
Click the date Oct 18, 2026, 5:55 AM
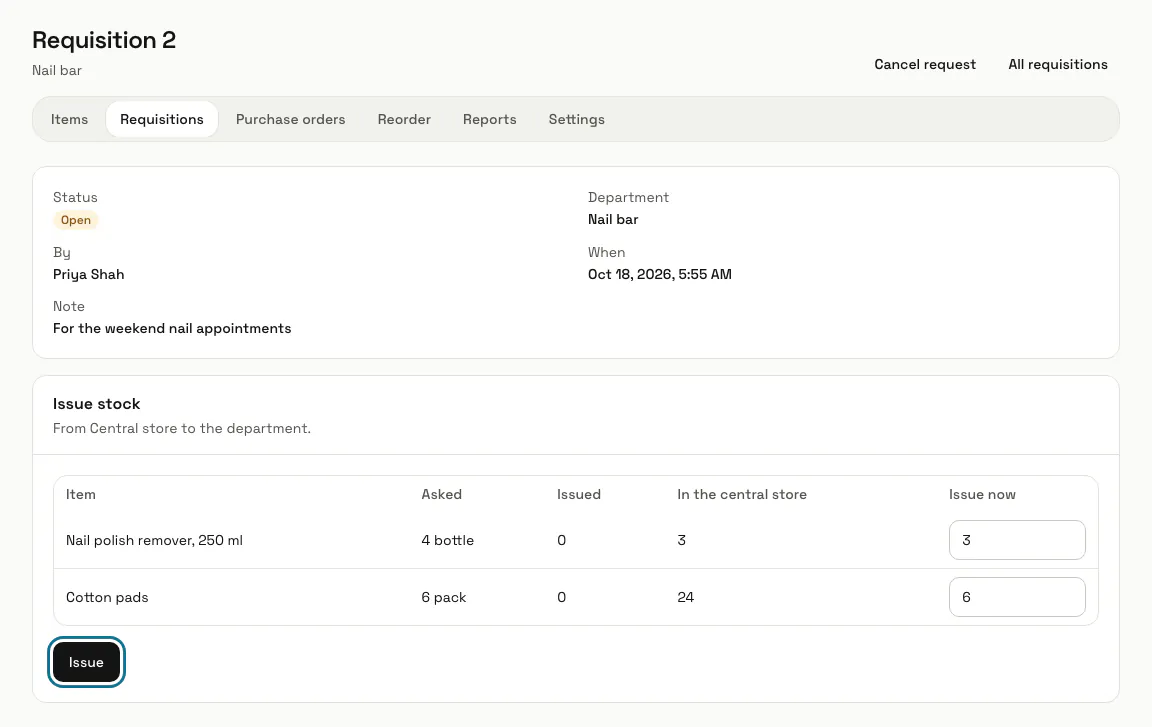click(660, 275)
